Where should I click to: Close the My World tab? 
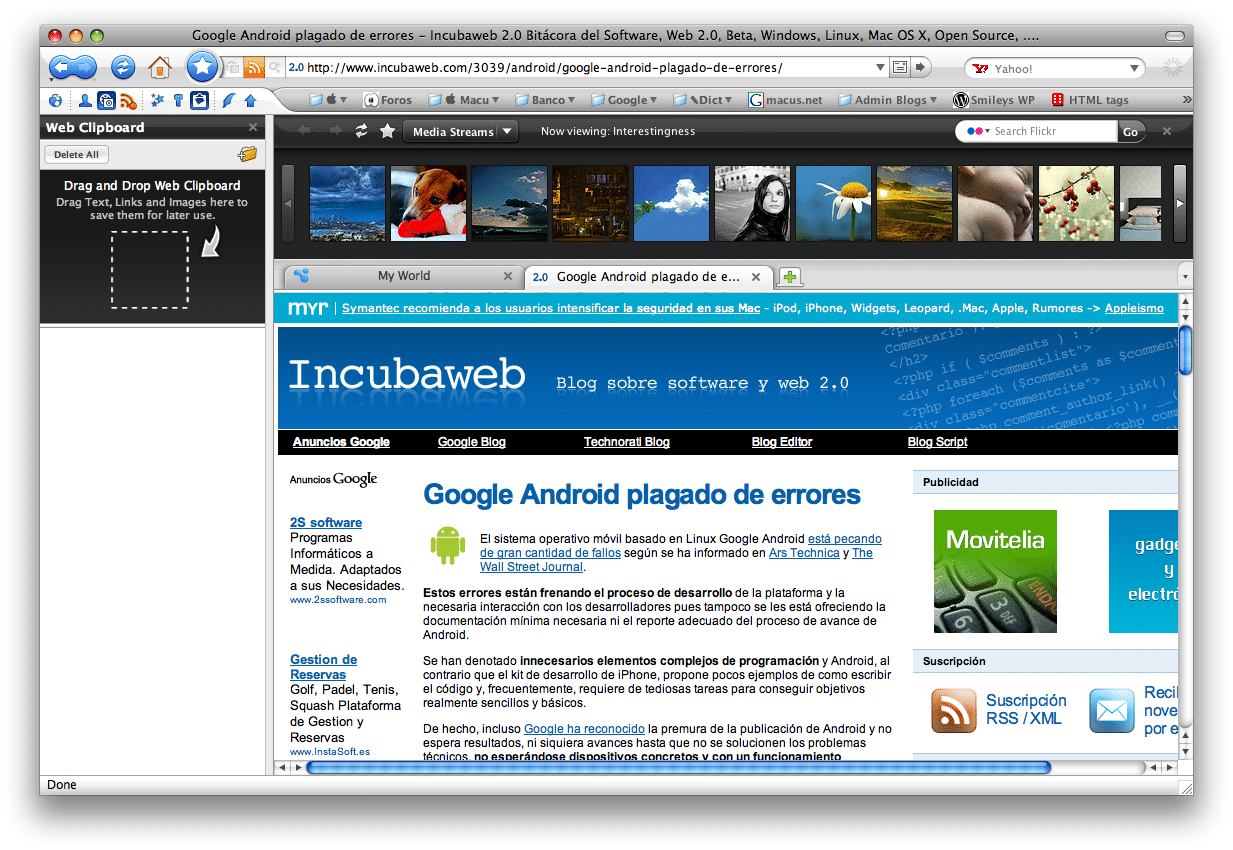508,277
